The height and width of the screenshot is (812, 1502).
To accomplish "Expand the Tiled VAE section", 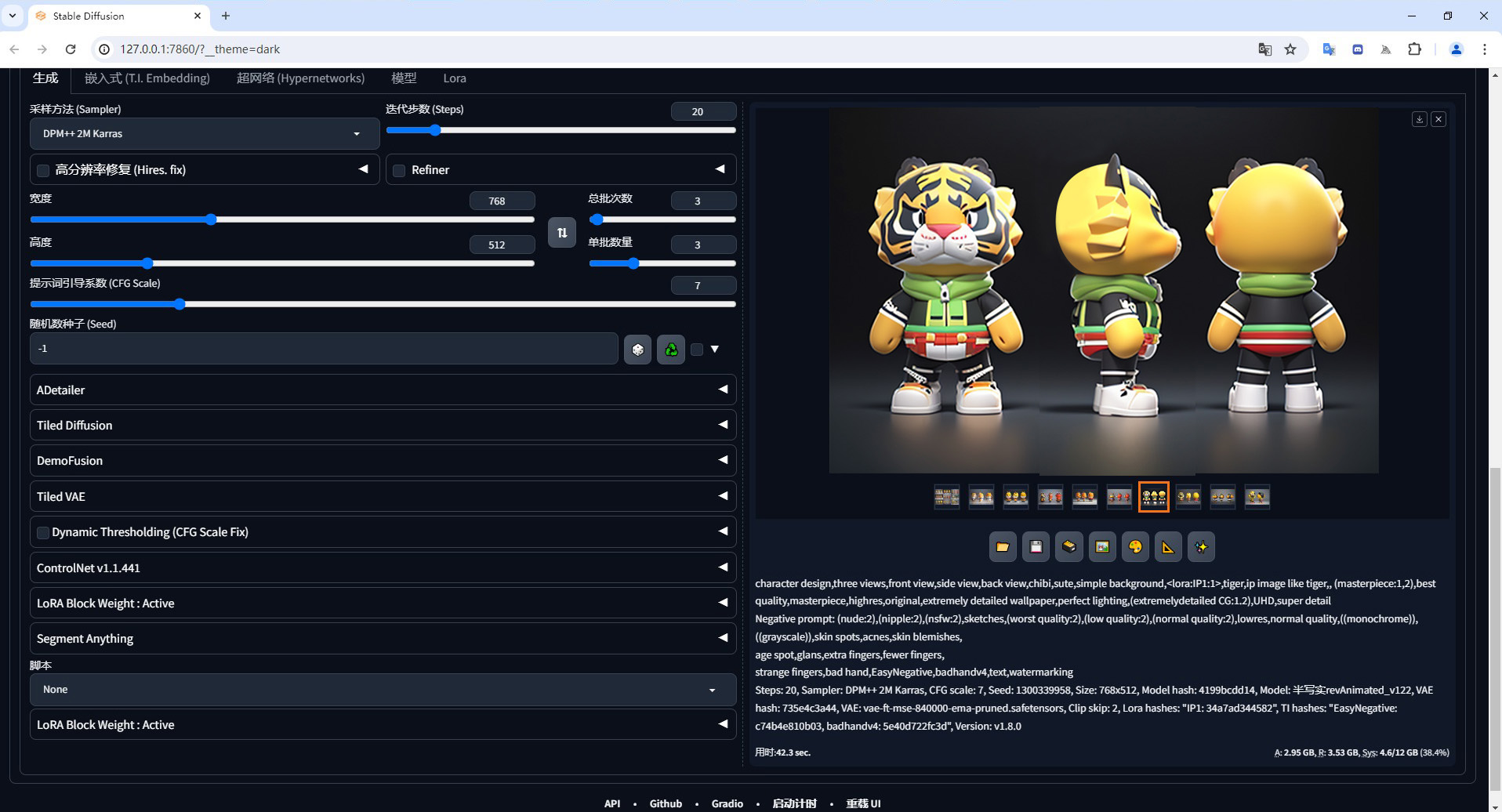I will tap(383, 496).
